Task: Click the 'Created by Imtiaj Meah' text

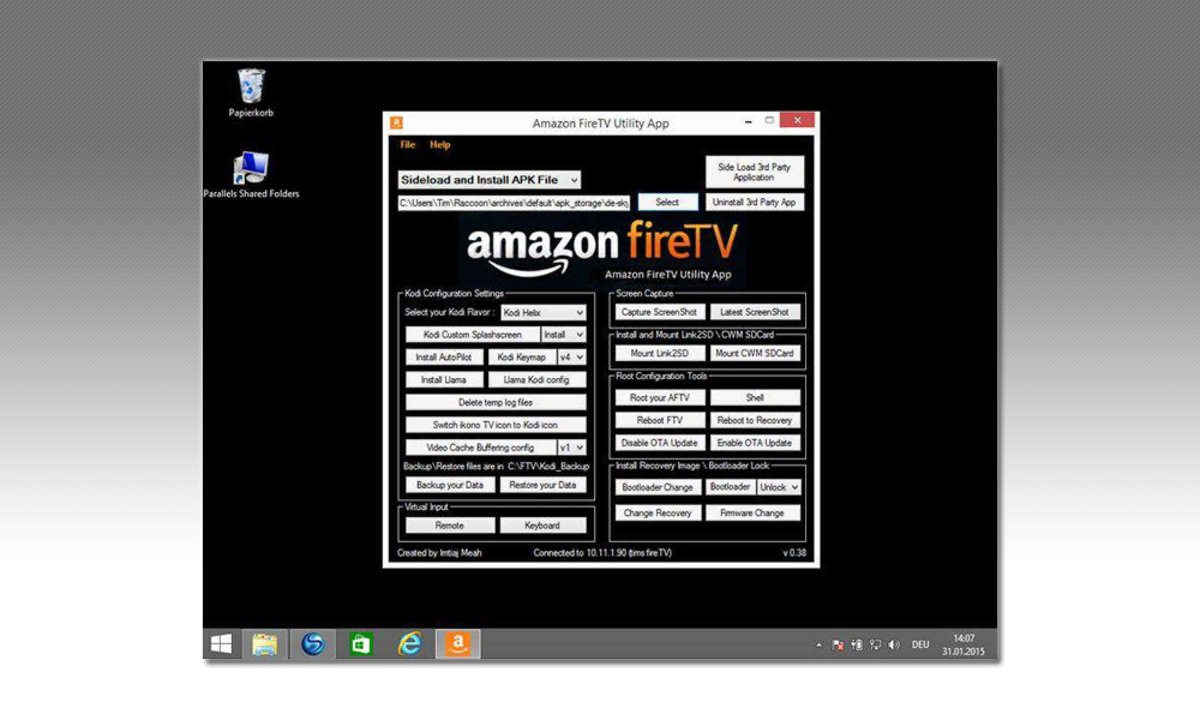Action: pyautogui.click(x=439, y=553)
